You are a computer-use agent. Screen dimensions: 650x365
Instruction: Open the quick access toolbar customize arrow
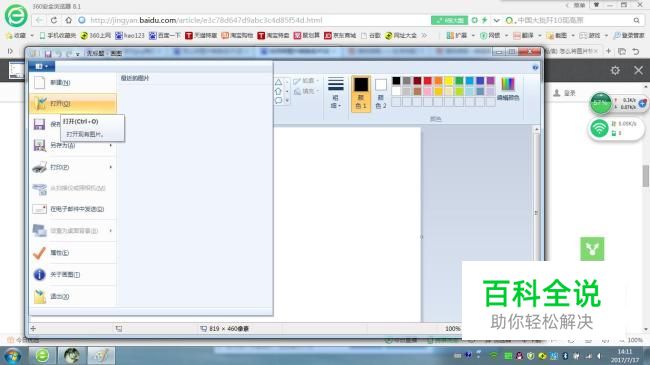78,54
